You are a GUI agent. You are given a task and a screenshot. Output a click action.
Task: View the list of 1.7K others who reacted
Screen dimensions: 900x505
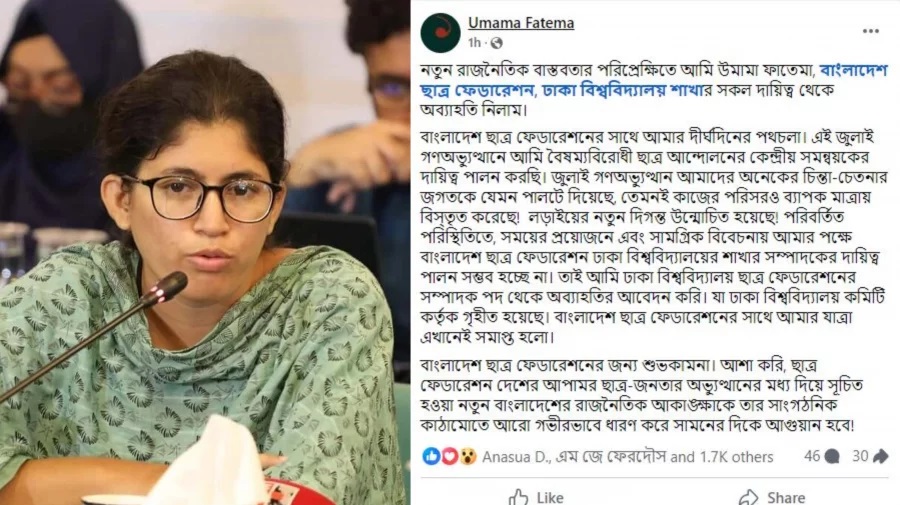pos(736,457)
